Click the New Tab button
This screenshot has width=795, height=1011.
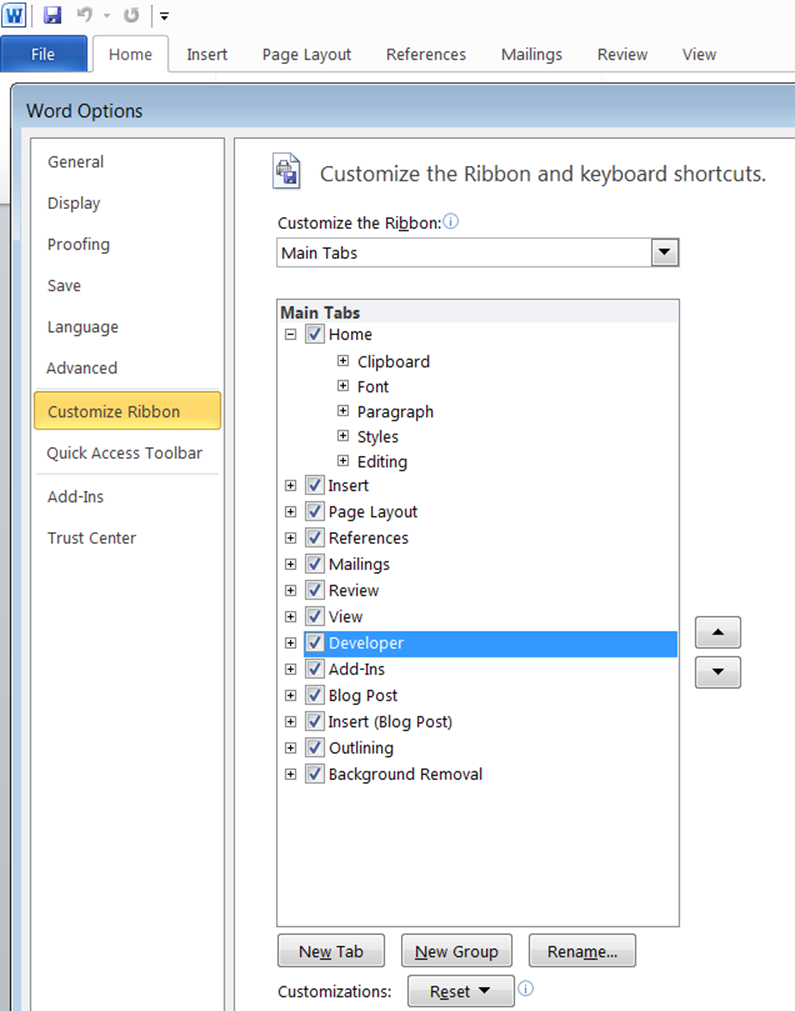(331, 951)
